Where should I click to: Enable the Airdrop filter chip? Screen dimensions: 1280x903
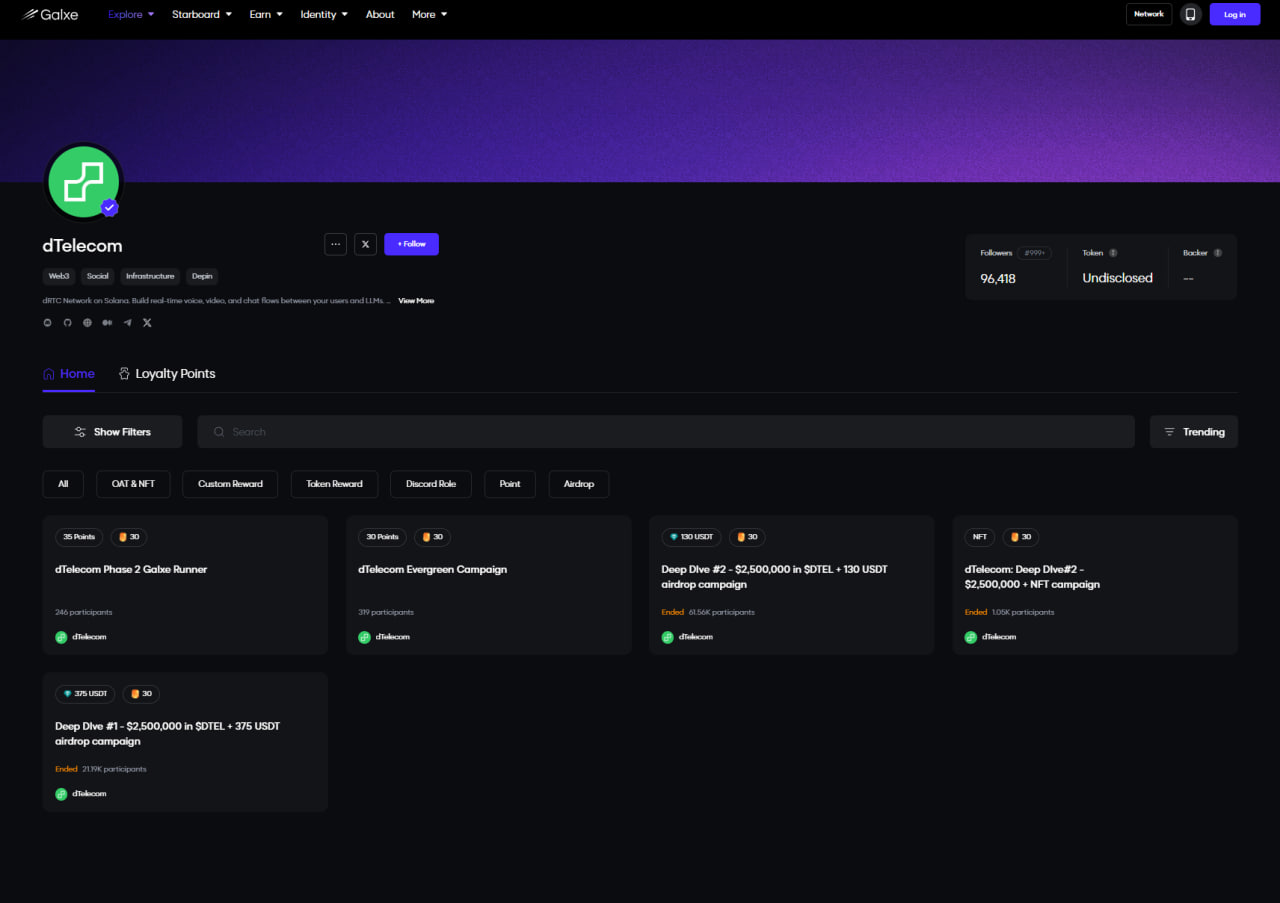tap(578, 484)
